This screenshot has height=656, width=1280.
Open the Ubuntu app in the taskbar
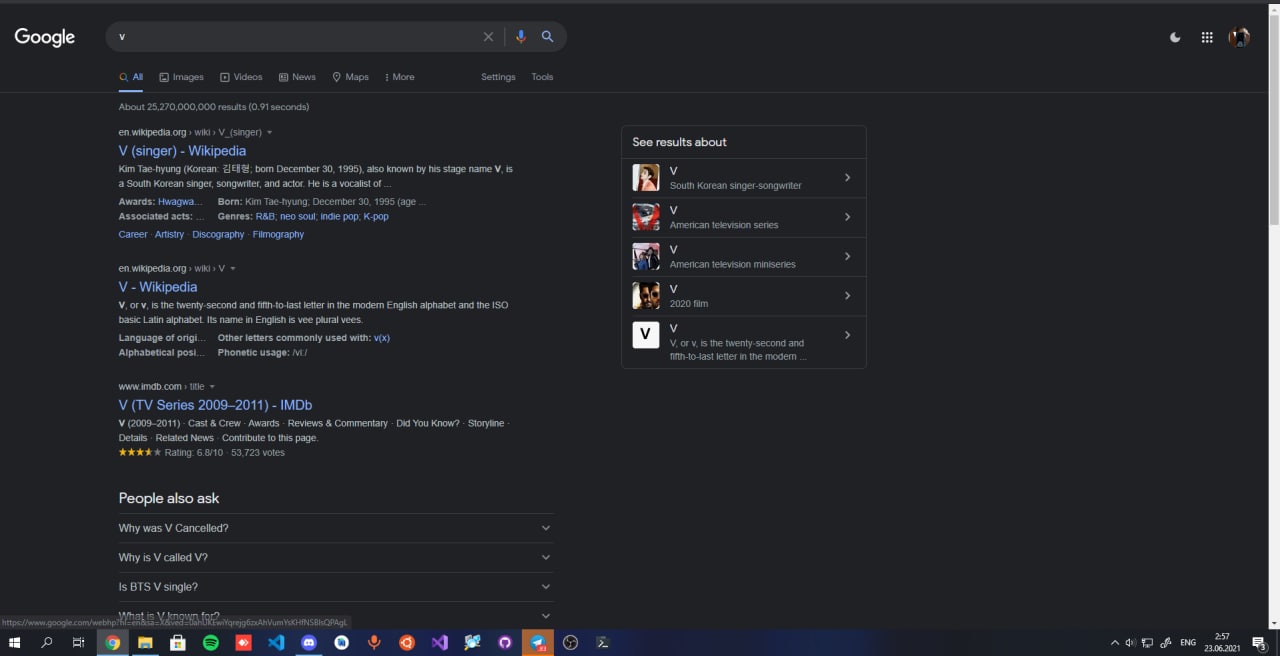(407, 643)
